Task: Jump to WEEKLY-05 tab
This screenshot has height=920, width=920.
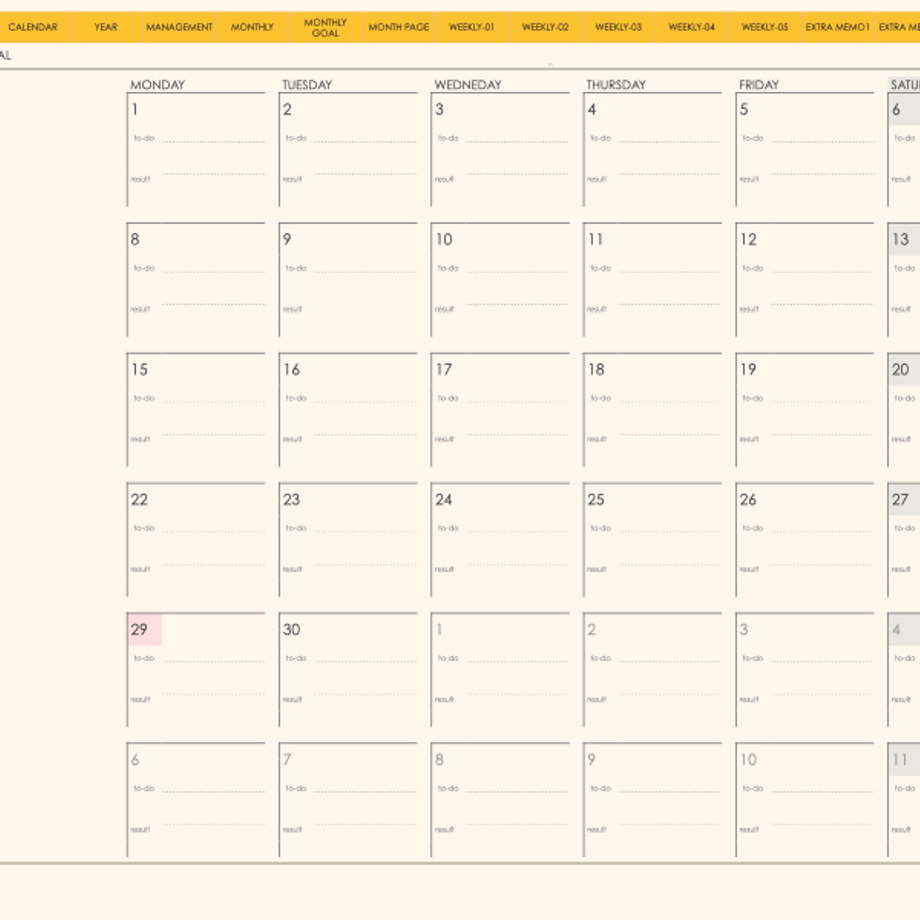Action: pyautogui.click(x=765, y=27)
